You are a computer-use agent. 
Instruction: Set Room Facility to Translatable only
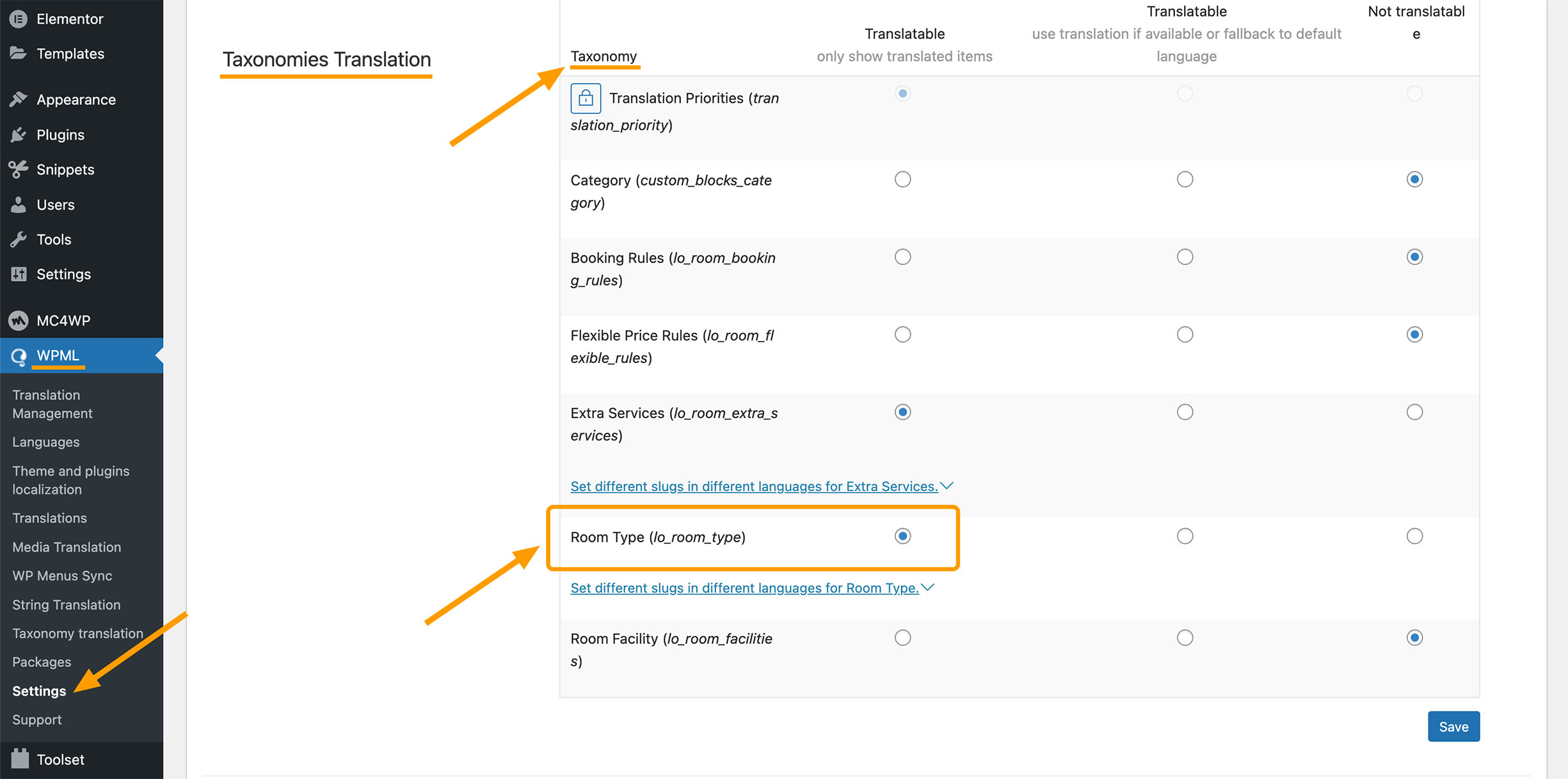902,638
